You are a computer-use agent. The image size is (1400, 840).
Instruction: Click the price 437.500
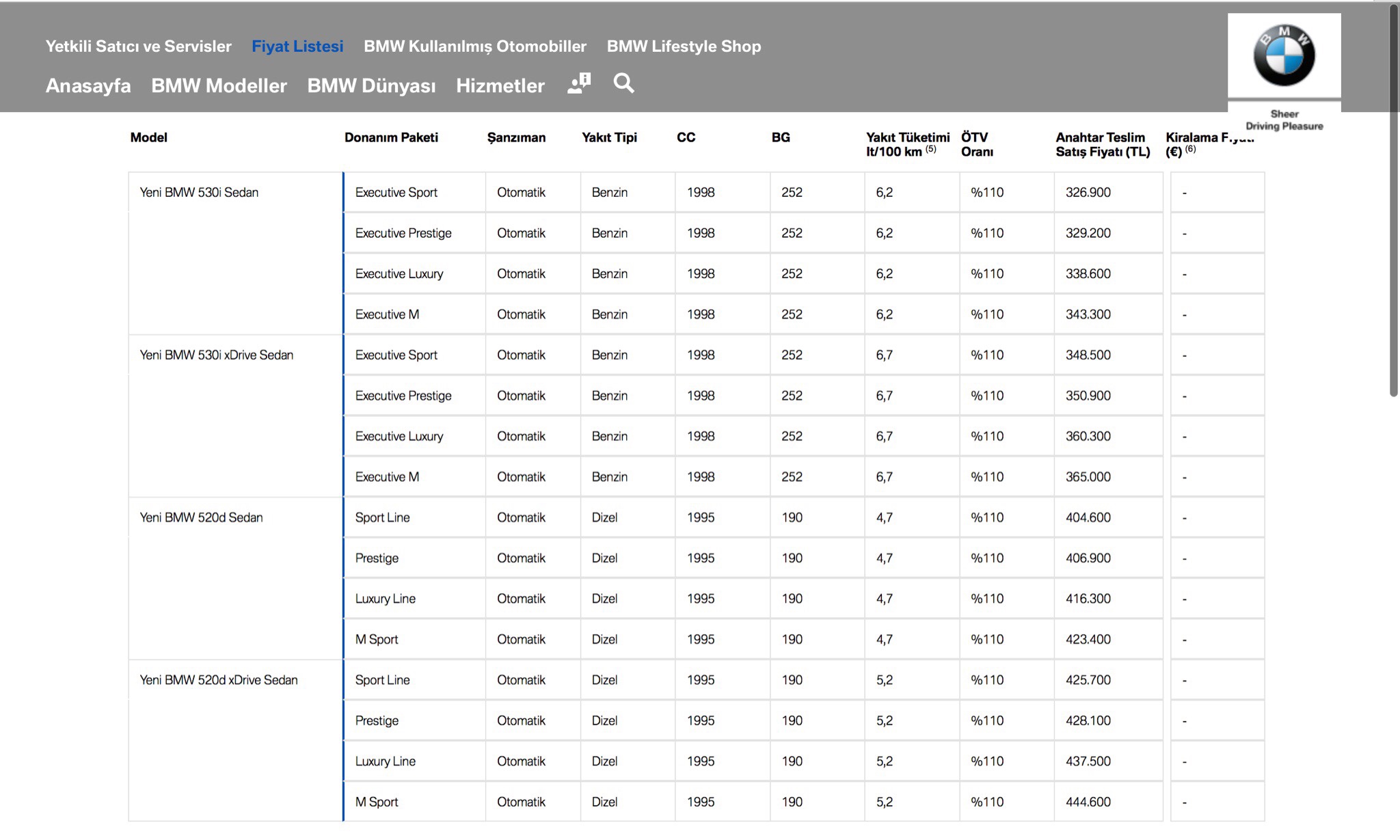point(1088,761)
